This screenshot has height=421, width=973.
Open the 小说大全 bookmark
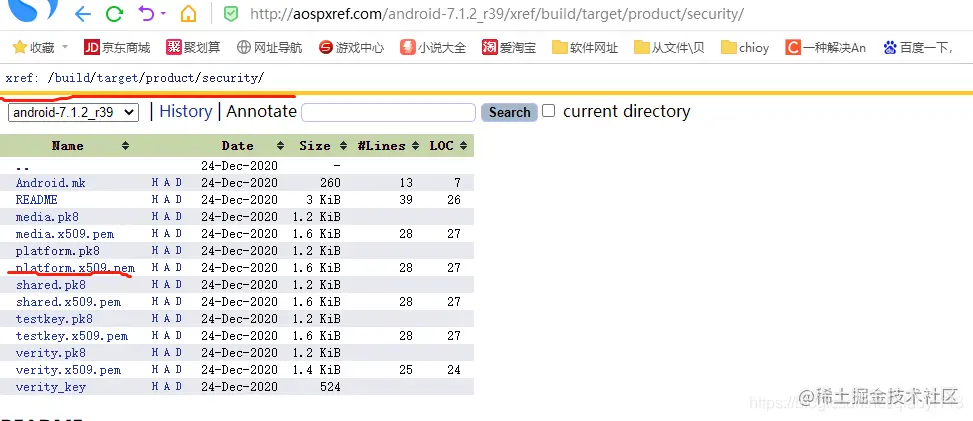pyautogui.click(x=433, y=47)
